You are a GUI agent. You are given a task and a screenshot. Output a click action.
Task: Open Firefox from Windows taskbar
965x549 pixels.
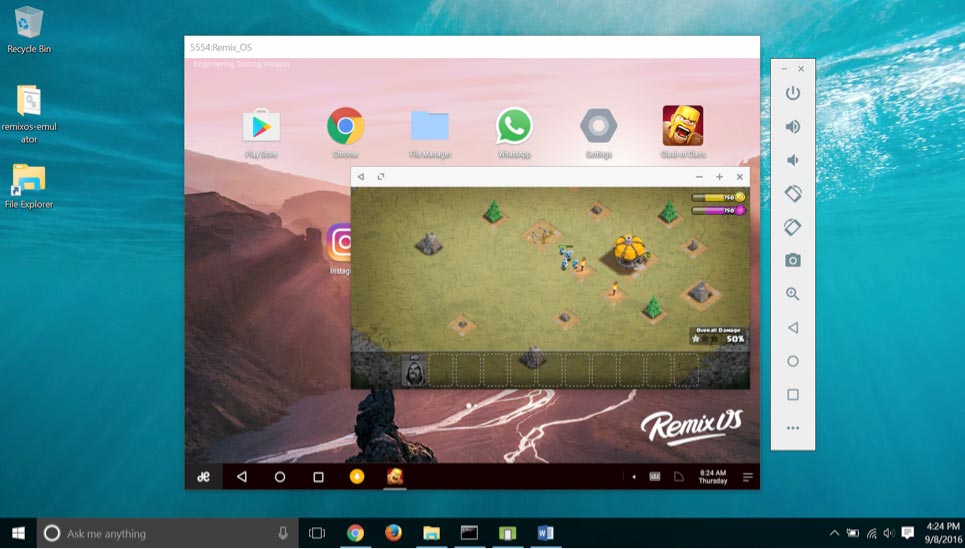click(393, 533)
